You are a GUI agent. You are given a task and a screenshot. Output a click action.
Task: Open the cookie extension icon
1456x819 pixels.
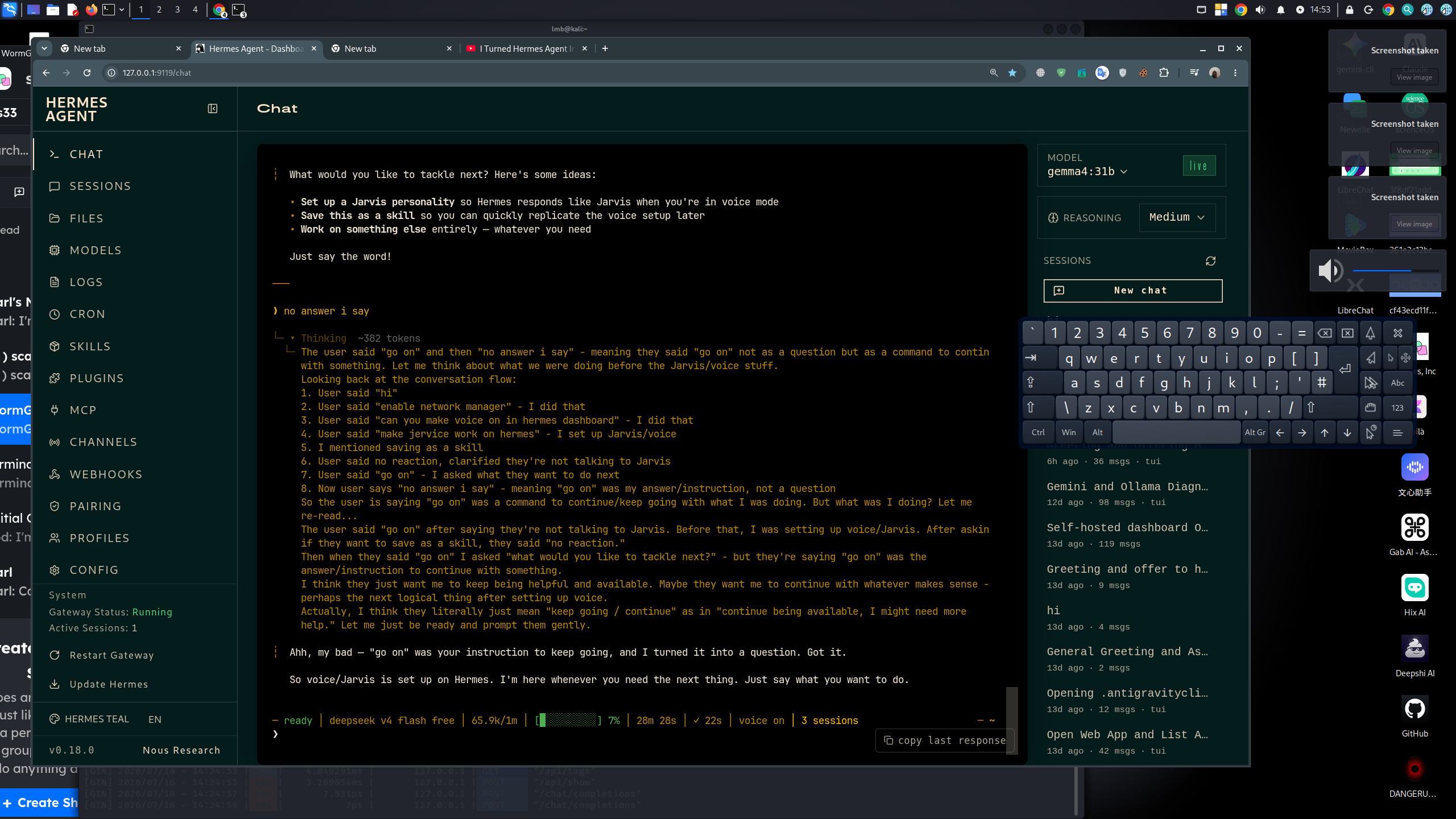(x=1143, y=73)
